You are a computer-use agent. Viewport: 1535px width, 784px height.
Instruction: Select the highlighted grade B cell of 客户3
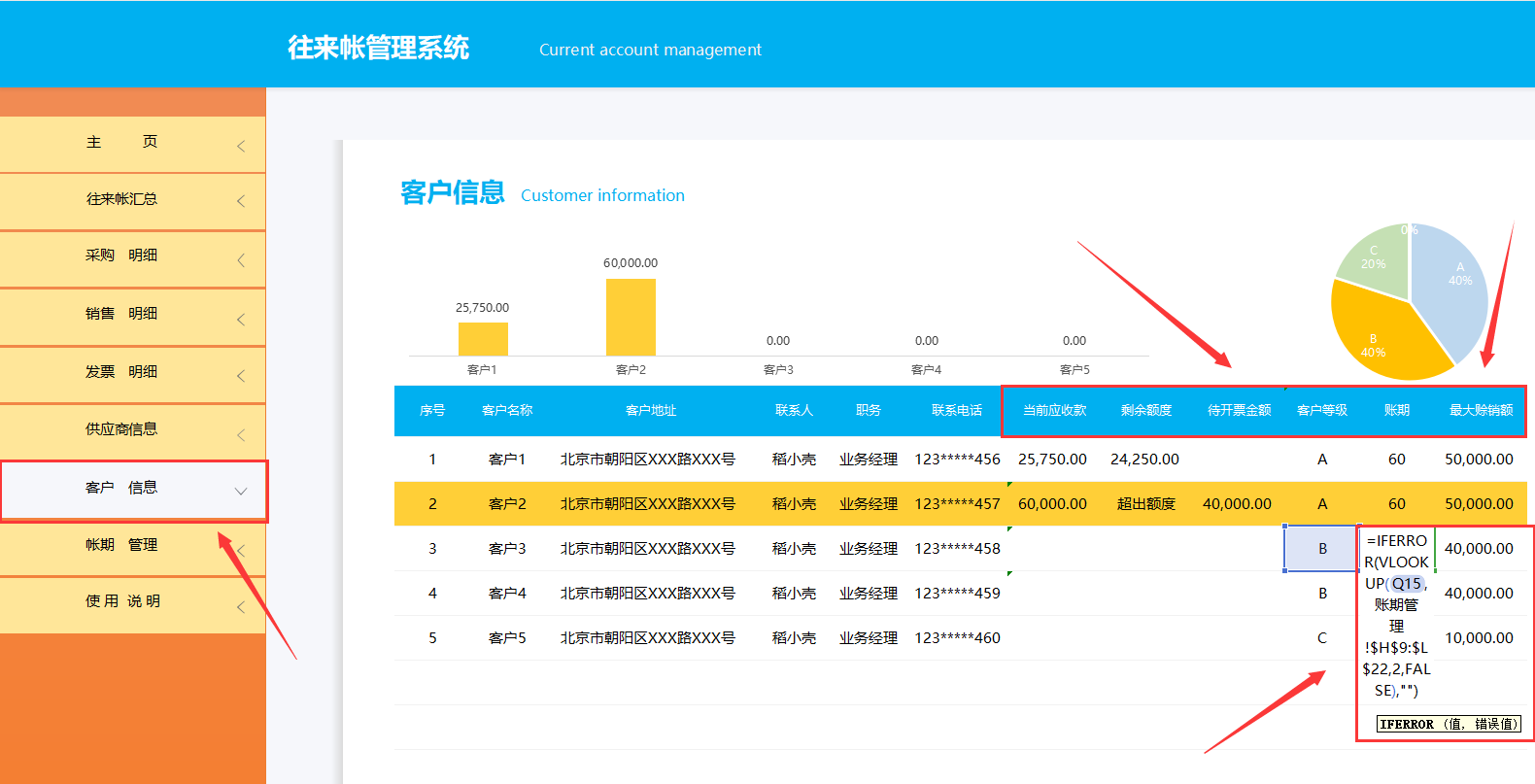point(1322,548)
